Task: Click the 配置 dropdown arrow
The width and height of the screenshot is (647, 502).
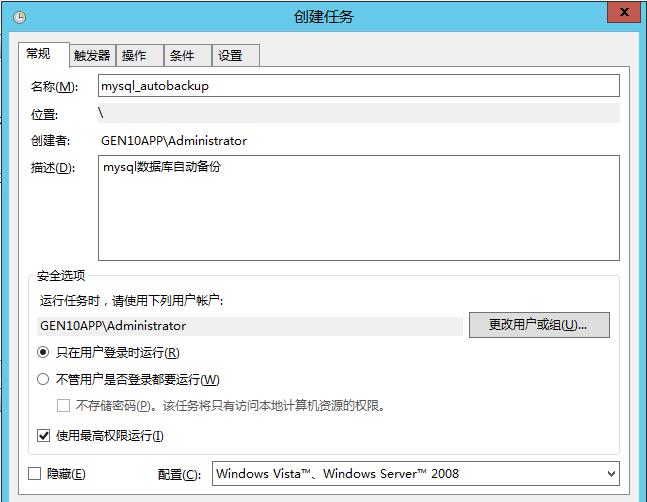Action: [x=611, y=474]
